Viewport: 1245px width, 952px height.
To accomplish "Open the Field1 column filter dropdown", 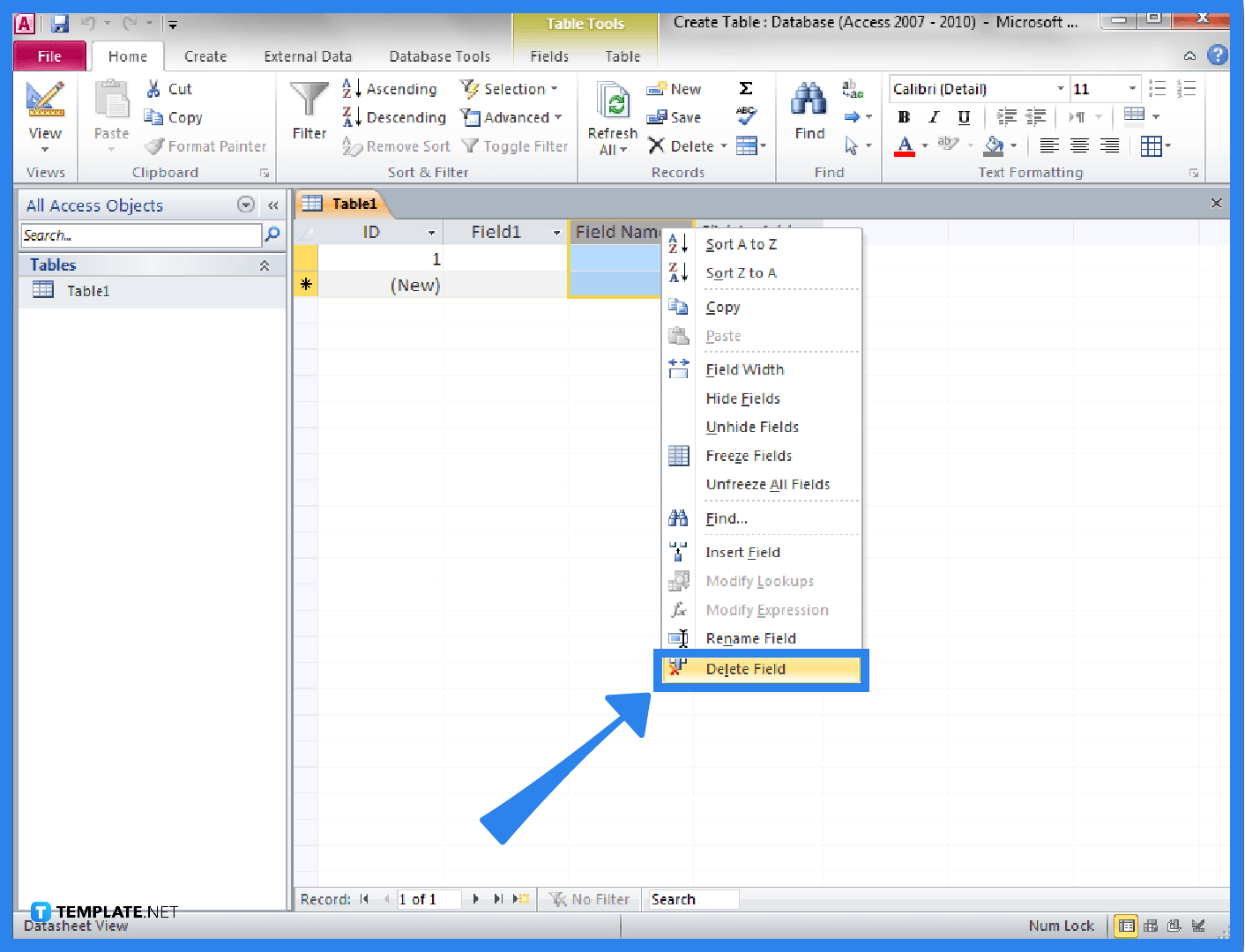I will coord(556,231).
